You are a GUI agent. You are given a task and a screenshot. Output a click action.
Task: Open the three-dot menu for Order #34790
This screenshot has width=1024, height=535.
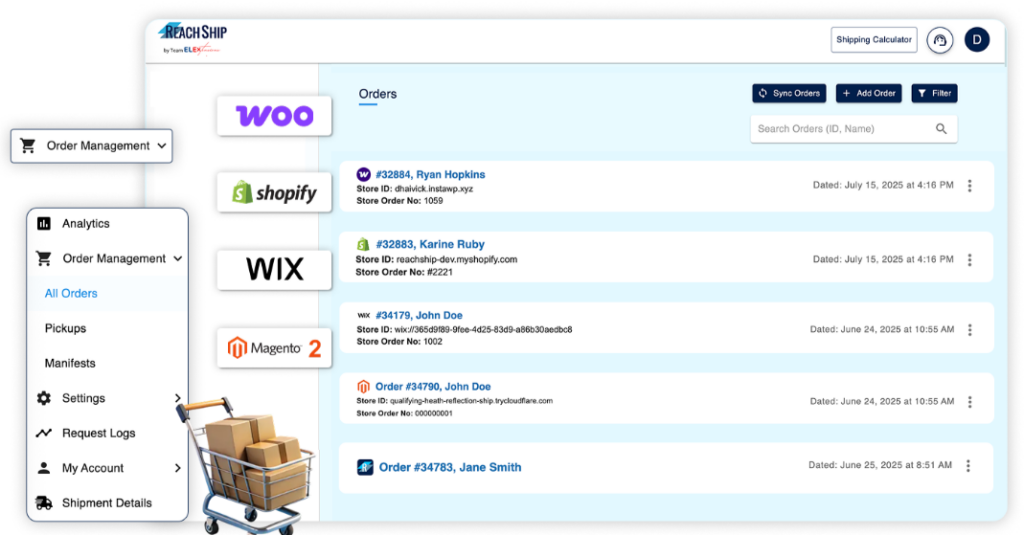point(970,402)
